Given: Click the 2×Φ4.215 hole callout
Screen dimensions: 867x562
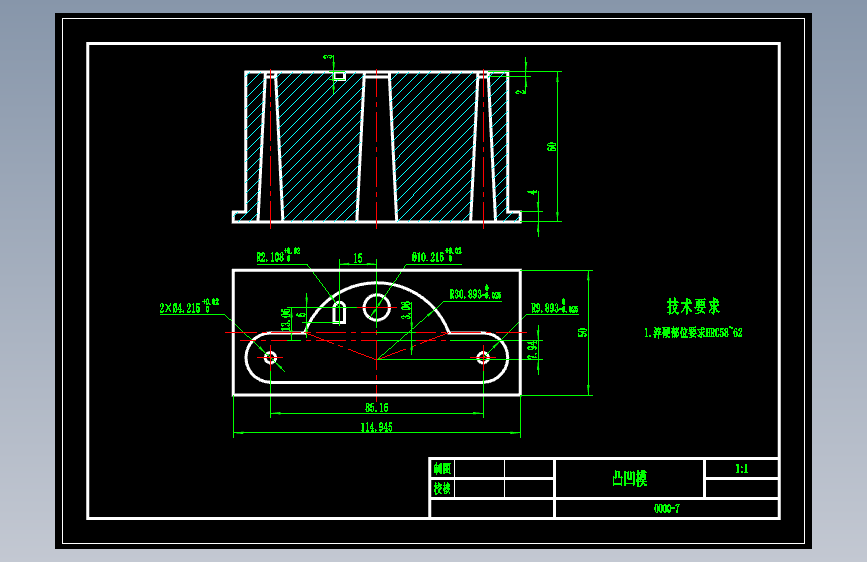Looking at the screenshot, I should (189, 307).
